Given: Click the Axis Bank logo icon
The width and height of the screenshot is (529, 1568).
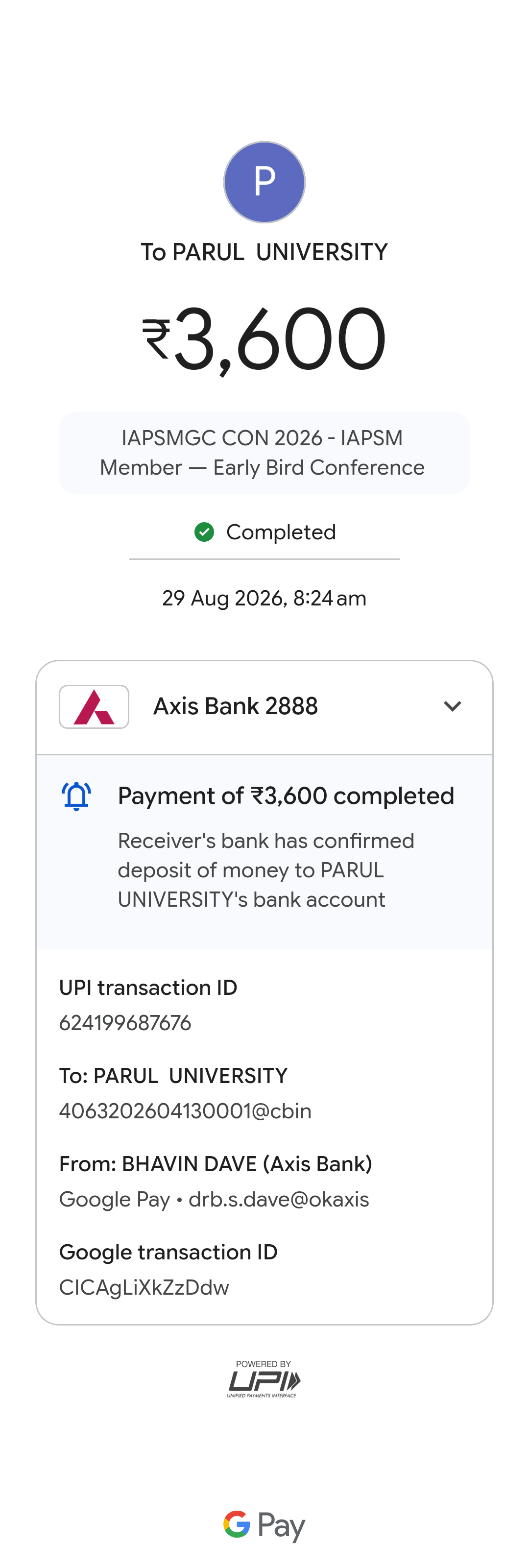Looking at the screenshot, I should pos(94,707).
